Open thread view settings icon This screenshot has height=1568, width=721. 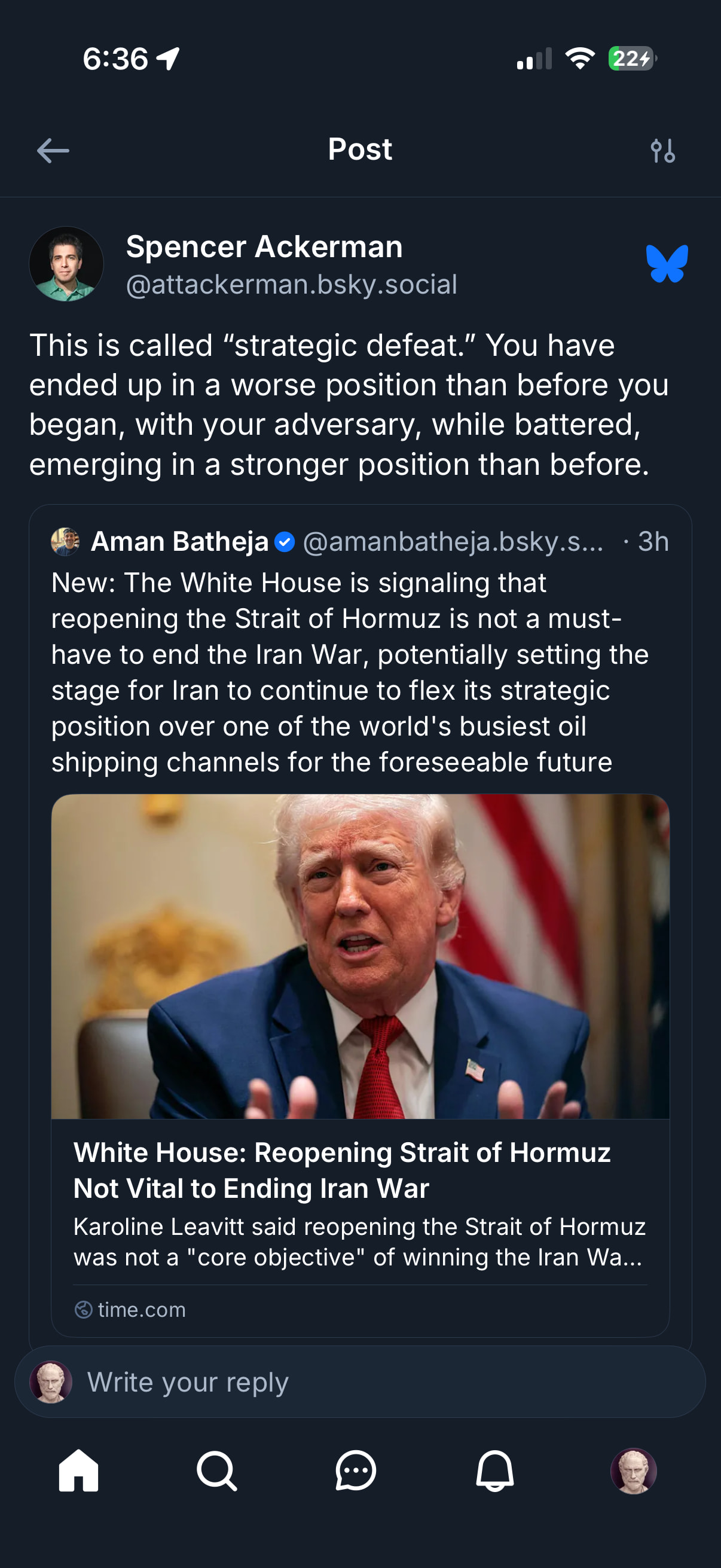click(x=662, y=151)
